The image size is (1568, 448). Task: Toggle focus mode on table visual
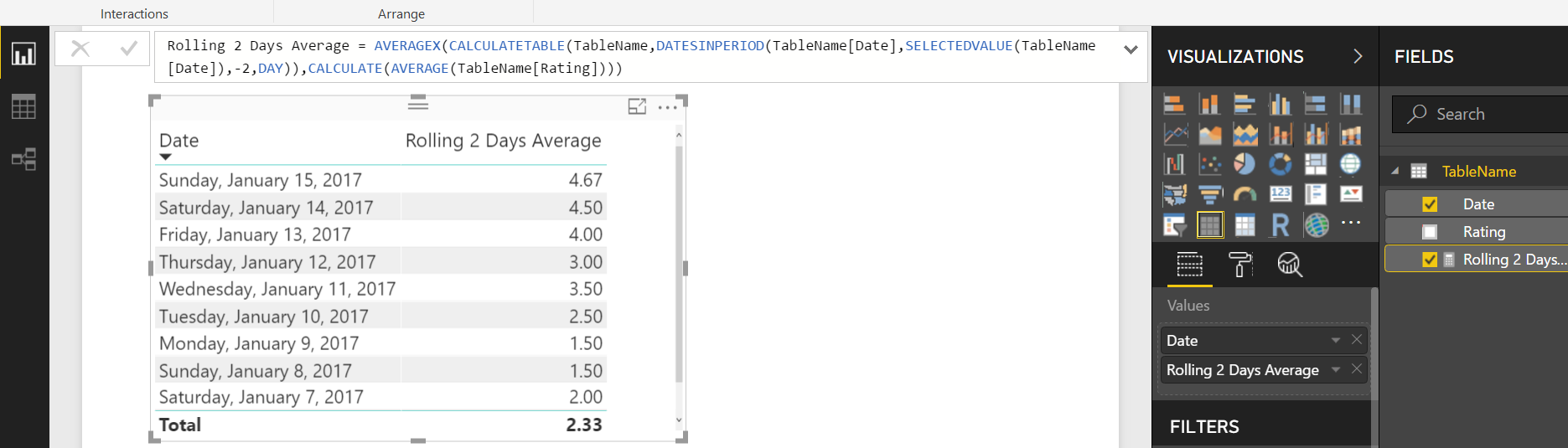tap(637, 106)
